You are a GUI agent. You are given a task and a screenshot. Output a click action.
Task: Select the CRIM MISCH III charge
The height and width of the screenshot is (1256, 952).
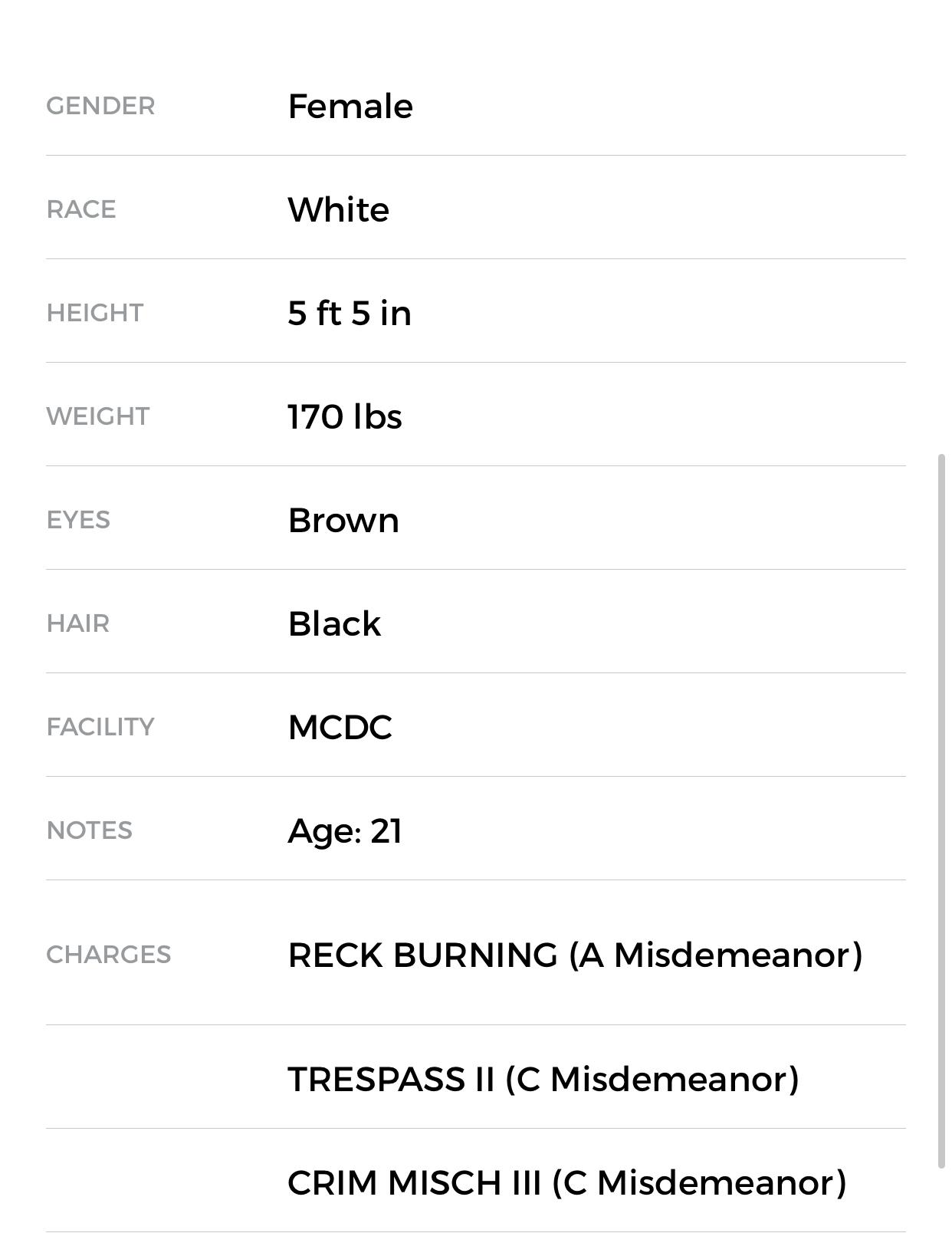coord(567,1183)
